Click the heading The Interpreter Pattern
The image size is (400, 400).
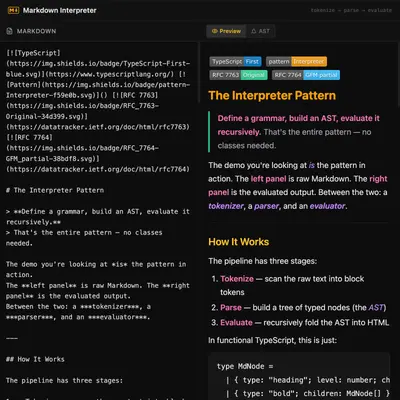[272, 96]
